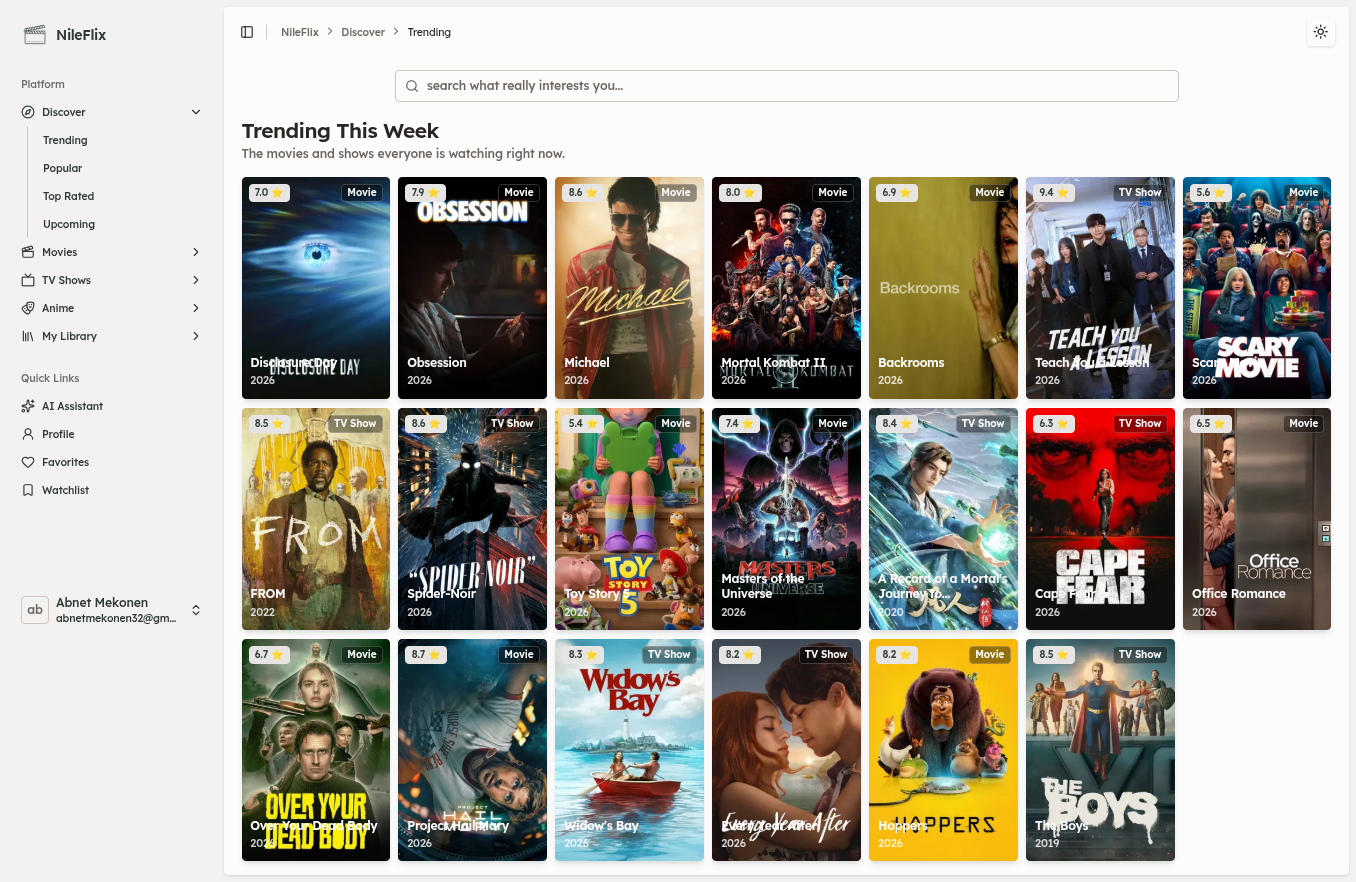Expand the TV Shows section chevron
The height and width of the screenshot is (882, 1356).
[196, 280]
